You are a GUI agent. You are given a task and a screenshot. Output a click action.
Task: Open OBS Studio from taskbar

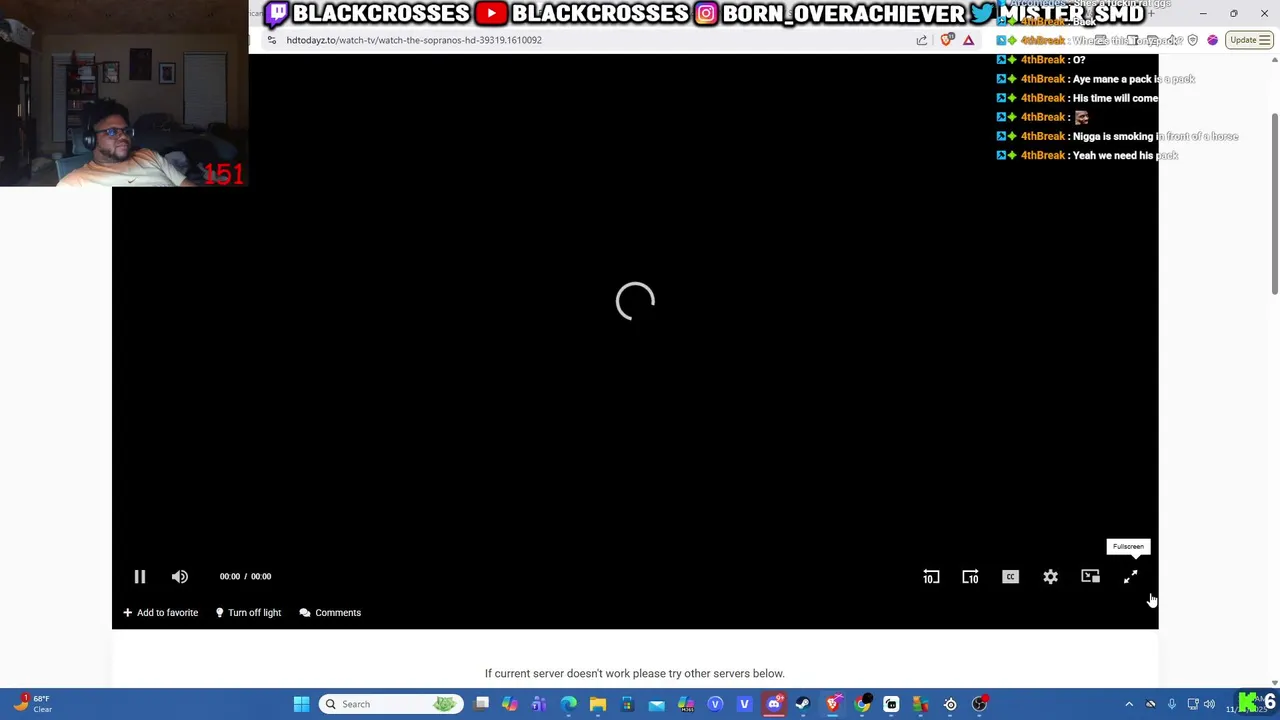click(x=979, y=704)
